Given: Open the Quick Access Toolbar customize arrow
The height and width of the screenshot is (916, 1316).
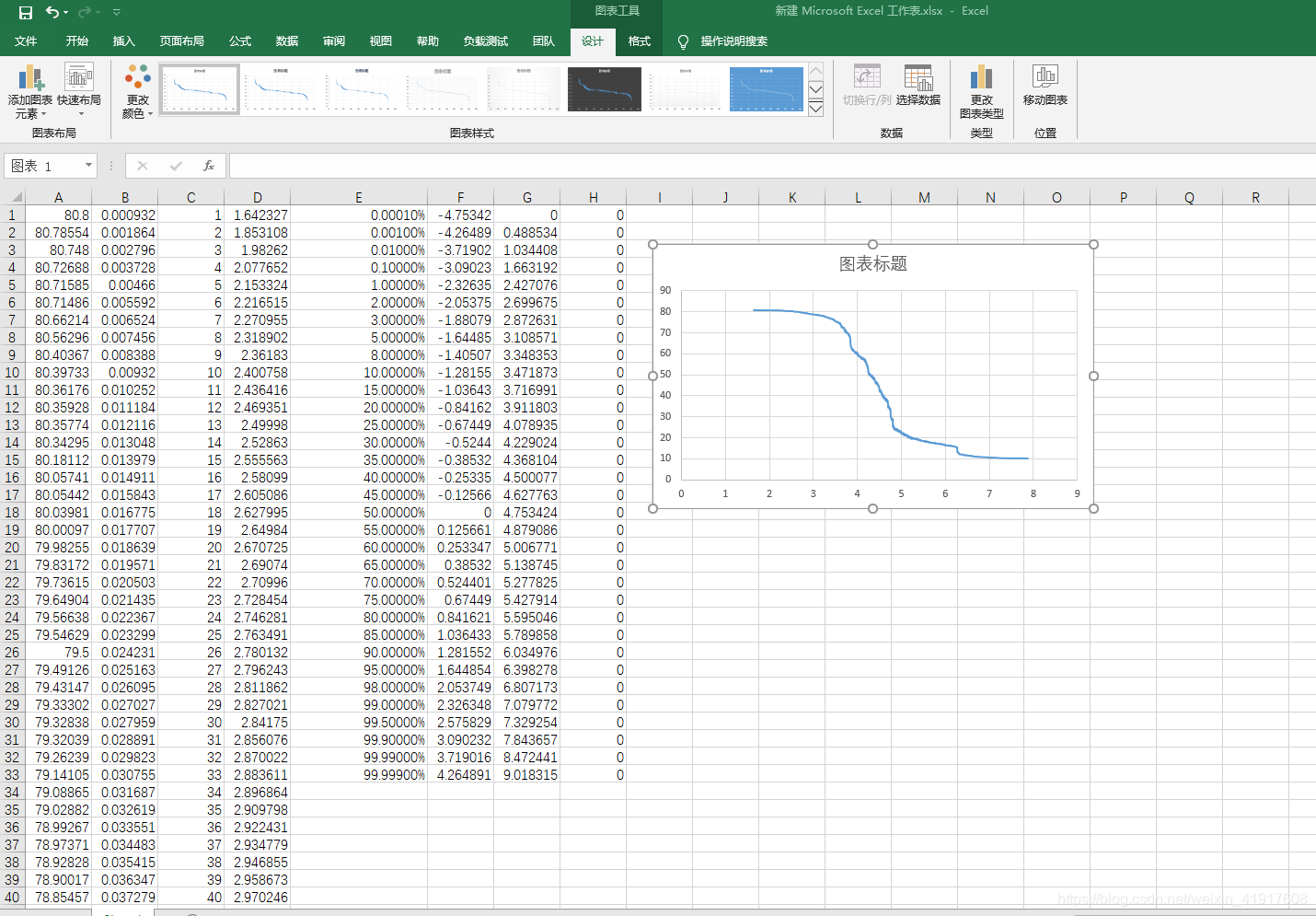Looking at the screenshot, I should point(117,12).
